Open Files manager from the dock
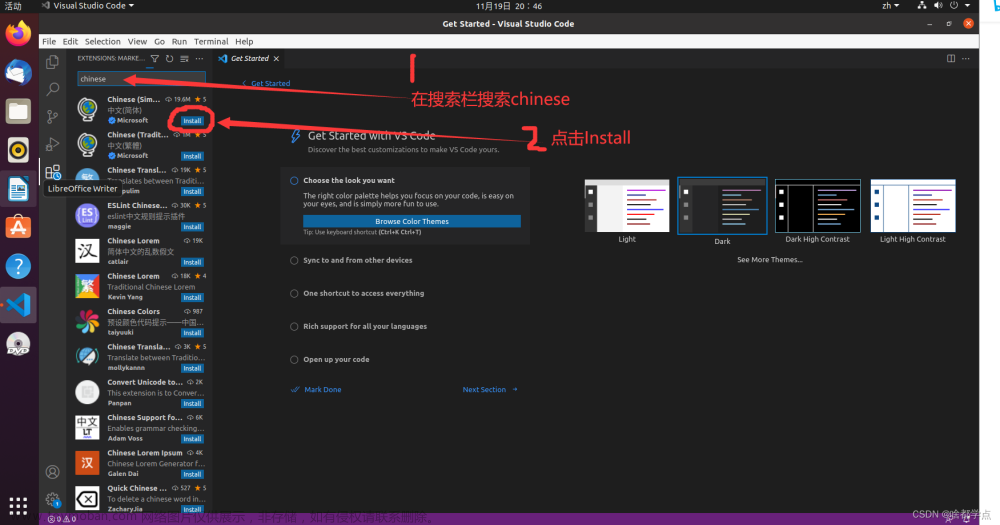 (18, 111)
